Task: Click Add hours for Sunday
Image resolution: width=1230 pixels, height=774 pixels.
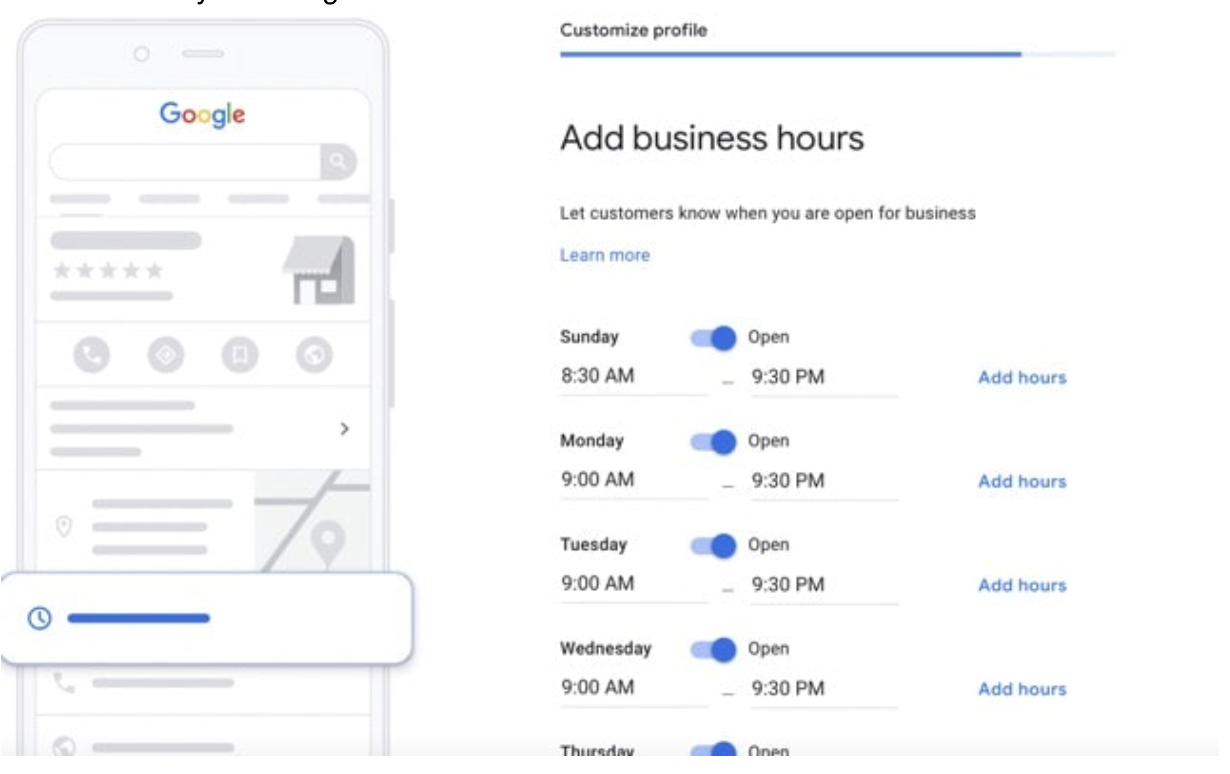Action: (x=1021, y=378)
